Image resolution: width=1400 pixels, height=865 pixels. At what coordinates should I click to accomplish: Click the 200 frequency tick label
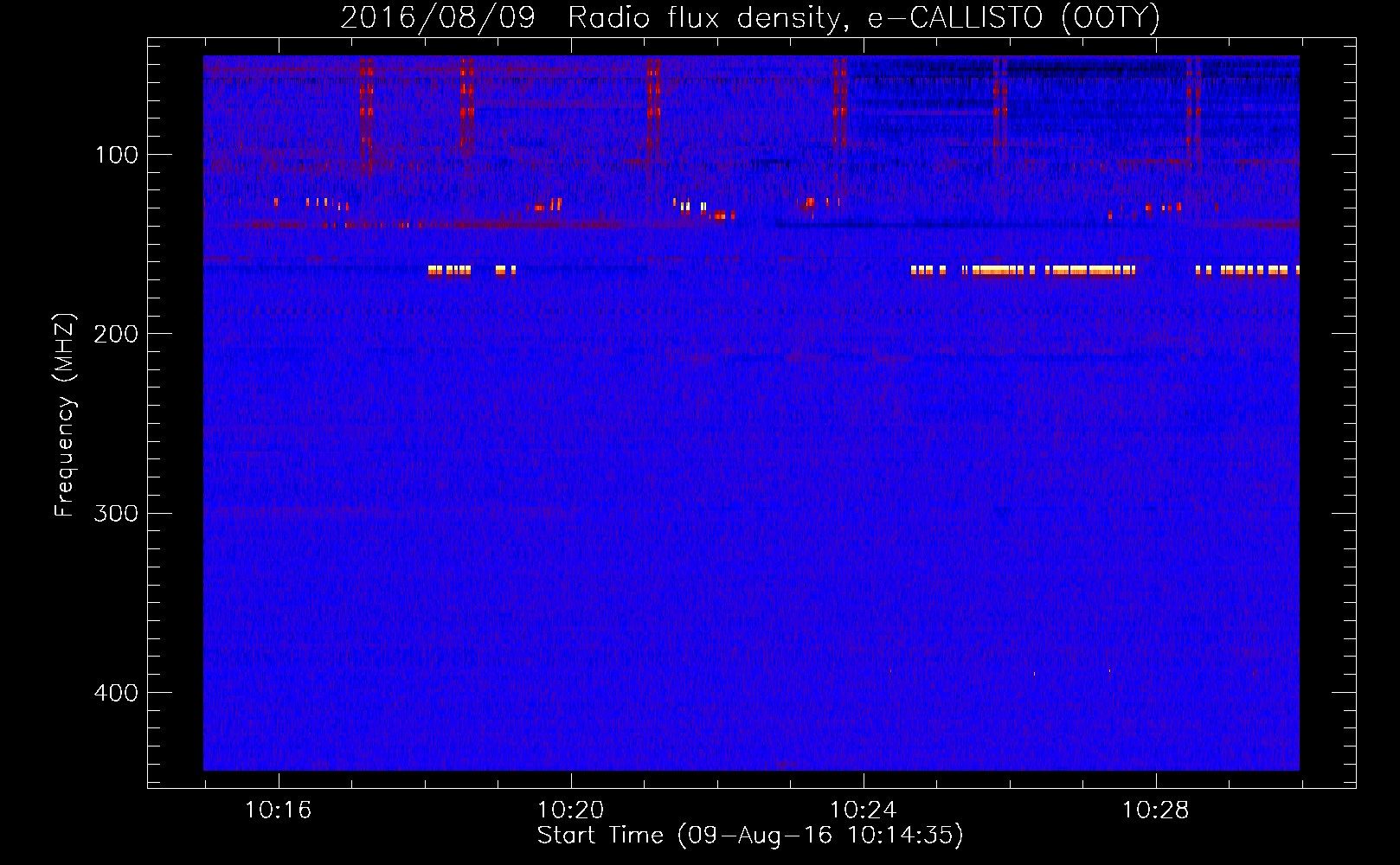coord(117,334)
